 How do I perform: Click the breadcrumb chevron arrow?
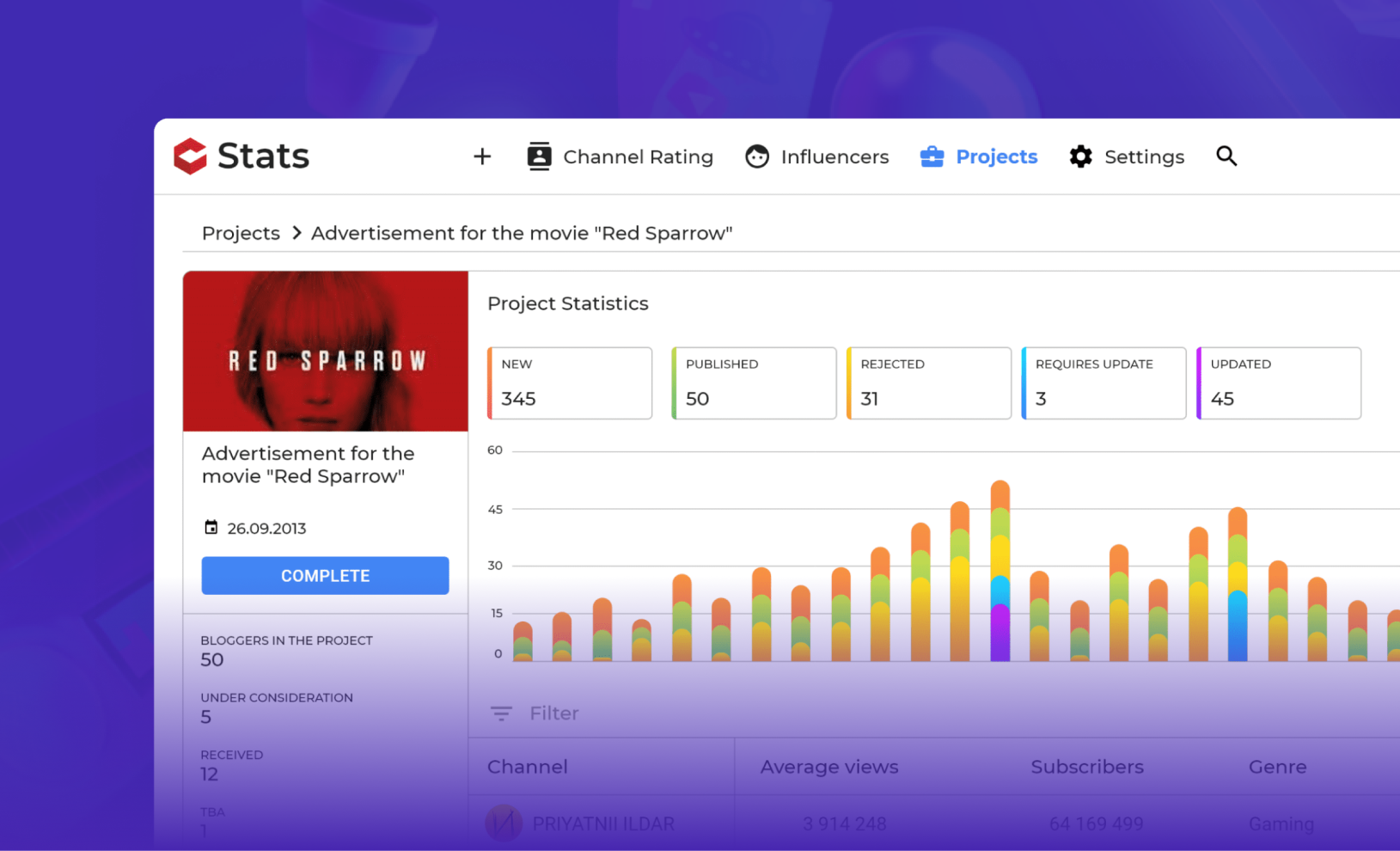[297, 233]
